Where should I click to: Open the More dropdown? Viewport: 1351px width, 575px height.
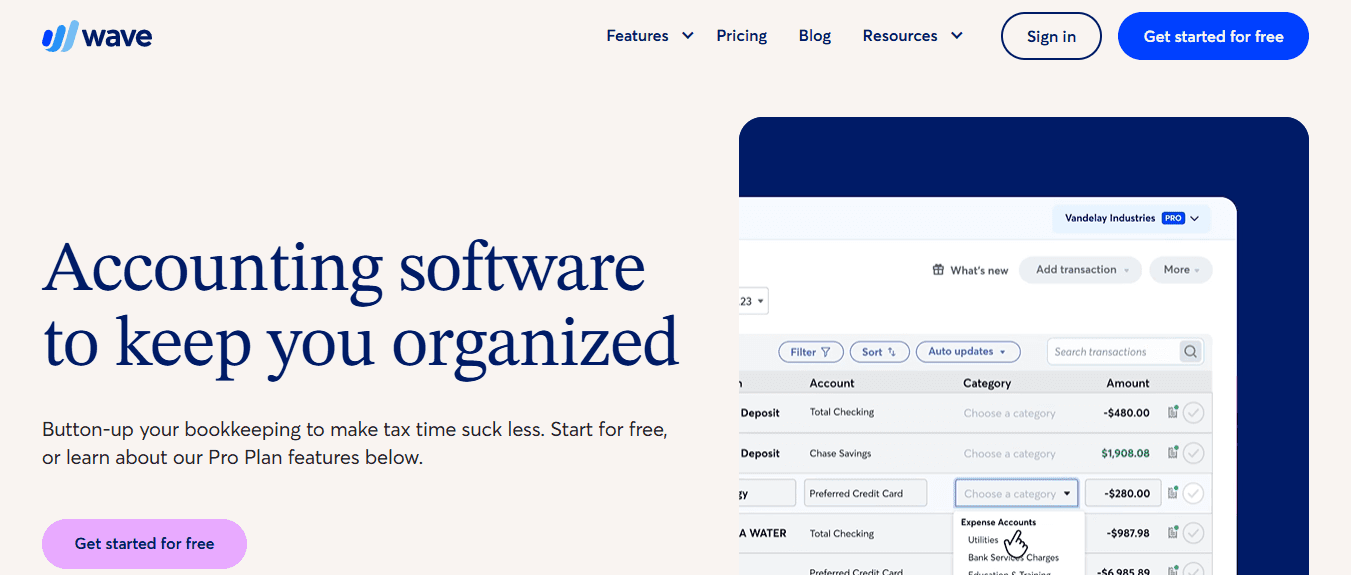coord(1181,270)
